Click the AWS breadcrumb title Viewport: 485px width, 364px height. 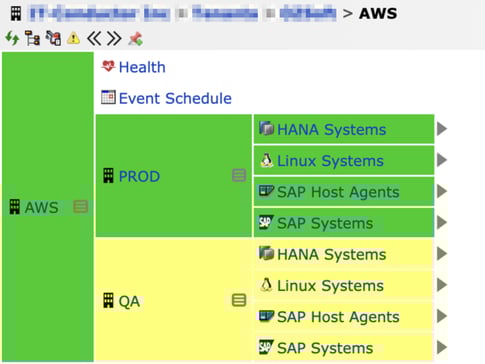[378, 14]
